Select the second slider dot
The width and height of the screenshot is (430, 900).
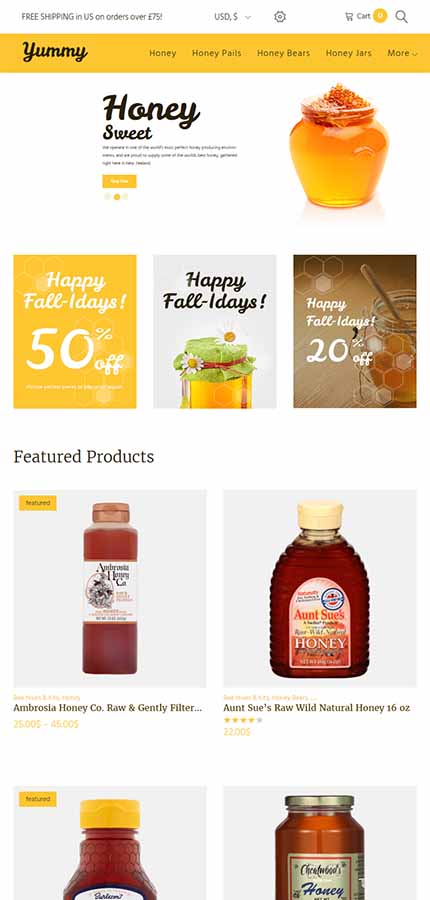coord(117,196)
